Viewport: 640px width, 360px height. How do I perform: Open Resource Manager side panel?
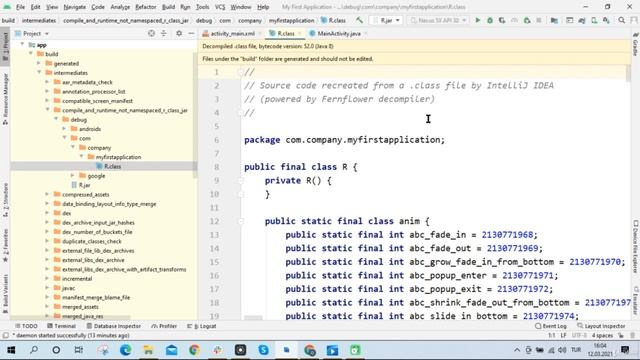coord(5,99)
